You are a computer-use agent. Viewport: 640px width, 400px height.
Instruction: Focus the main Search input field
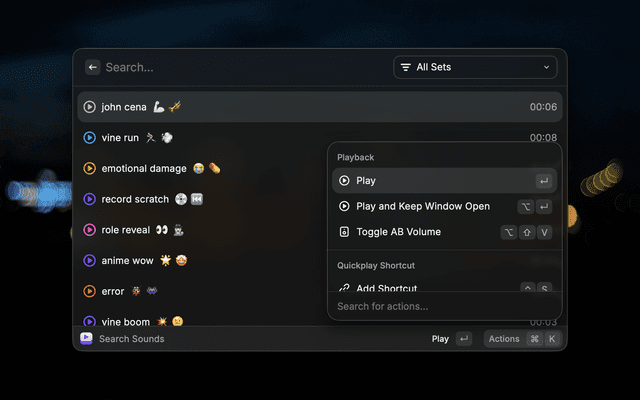pos(240,67)
